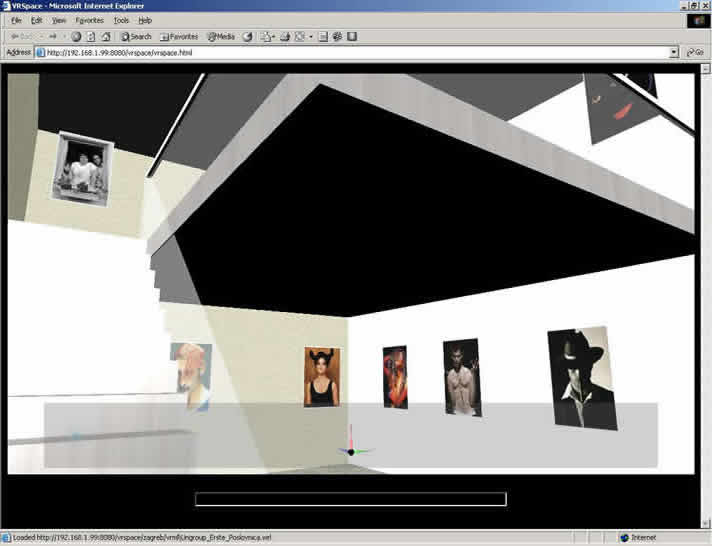Screen dimensions: 712x546
Task: Click the Media toolbar button
Action: pos(220,36)
